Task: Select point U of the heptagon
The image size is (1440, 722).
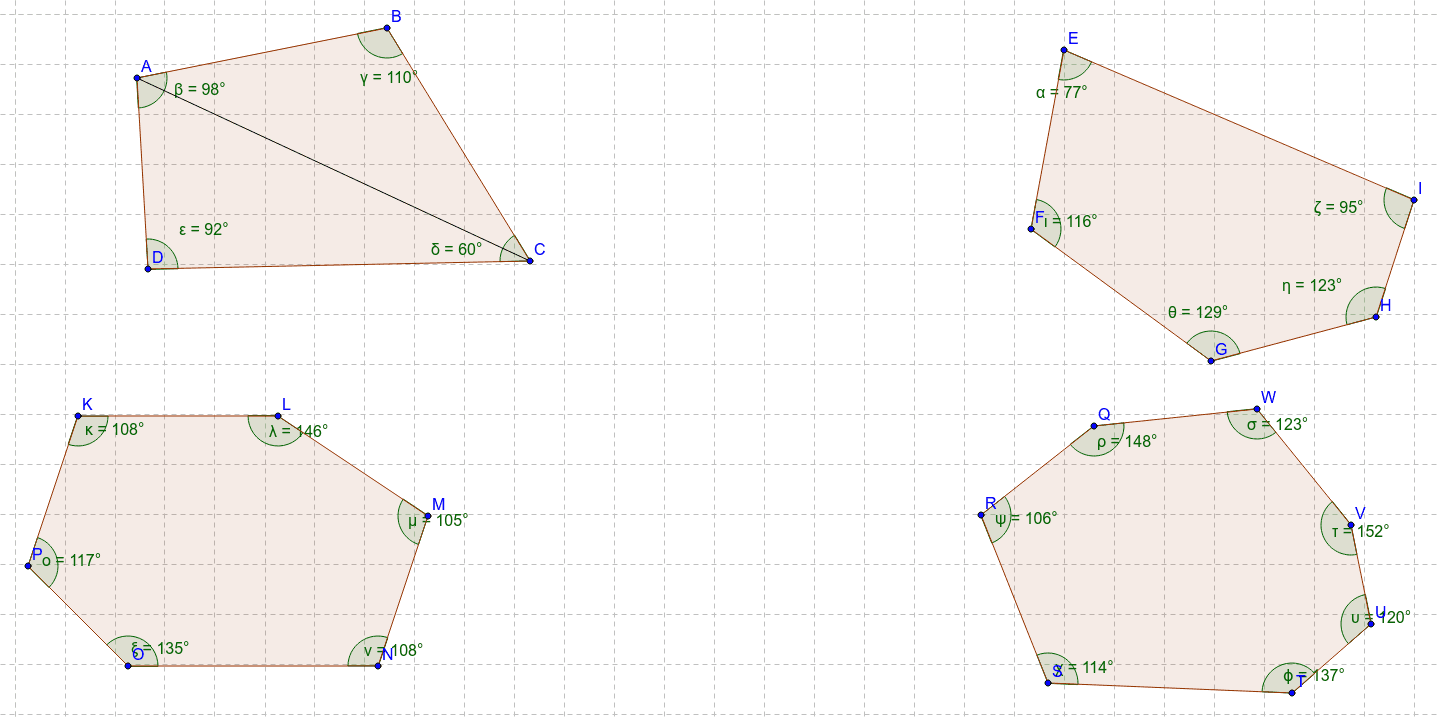Action: click(x=1370, y=624)
